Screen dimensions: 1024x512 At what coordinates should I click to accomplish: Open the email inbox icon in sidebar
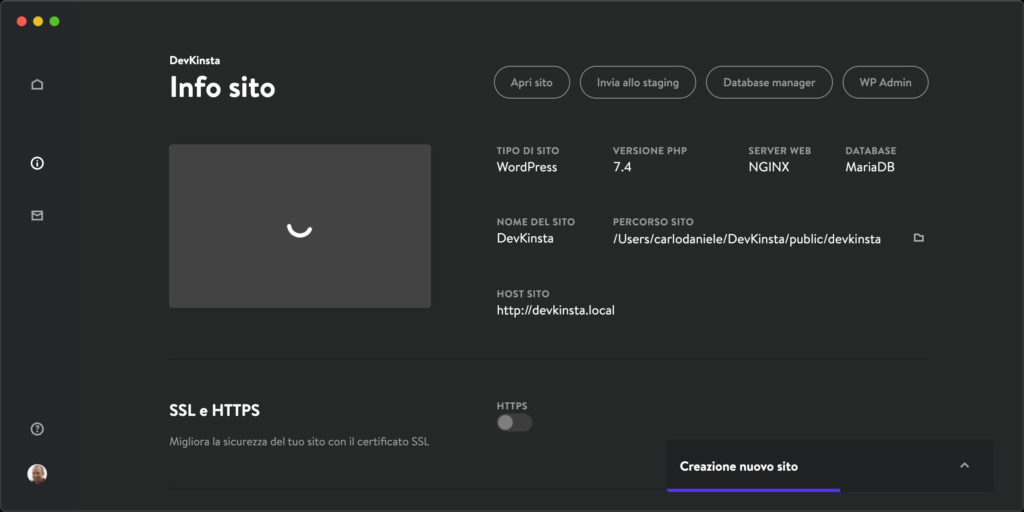pyautogui.click(x=37, y=216)
